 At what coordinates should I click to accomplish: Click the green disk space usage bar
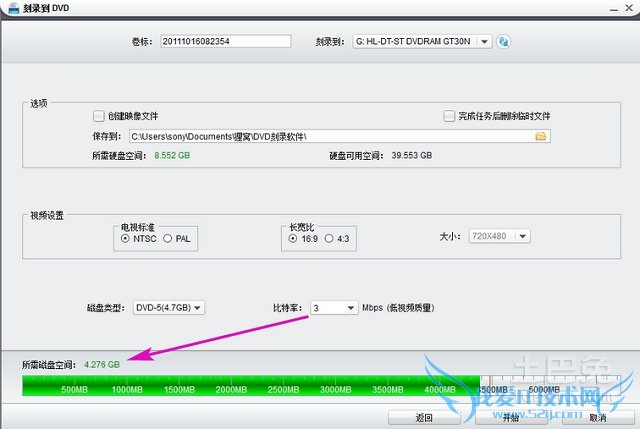pos(251,386)
